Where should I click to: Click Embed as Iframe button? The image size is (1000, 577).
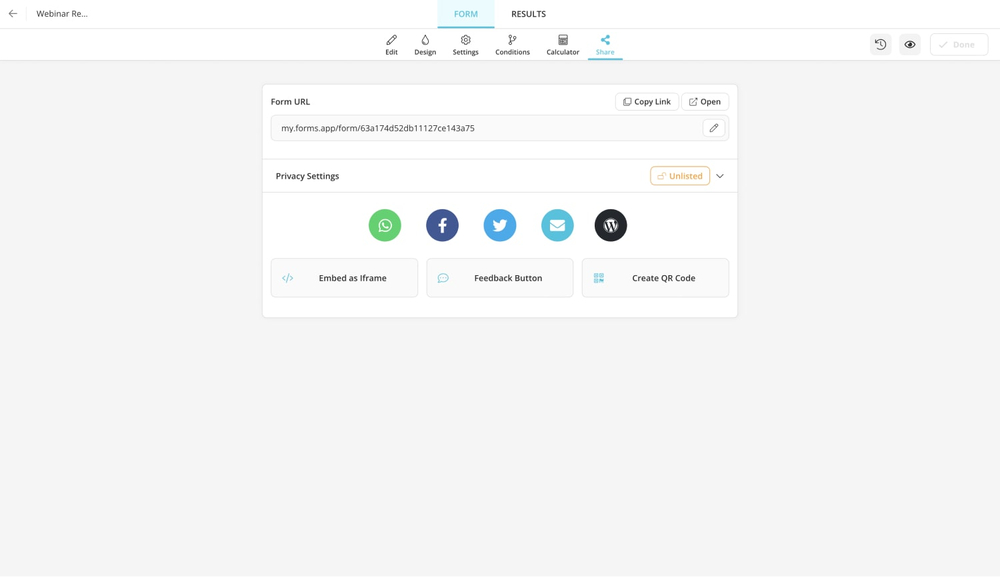[x=344, y=278]
